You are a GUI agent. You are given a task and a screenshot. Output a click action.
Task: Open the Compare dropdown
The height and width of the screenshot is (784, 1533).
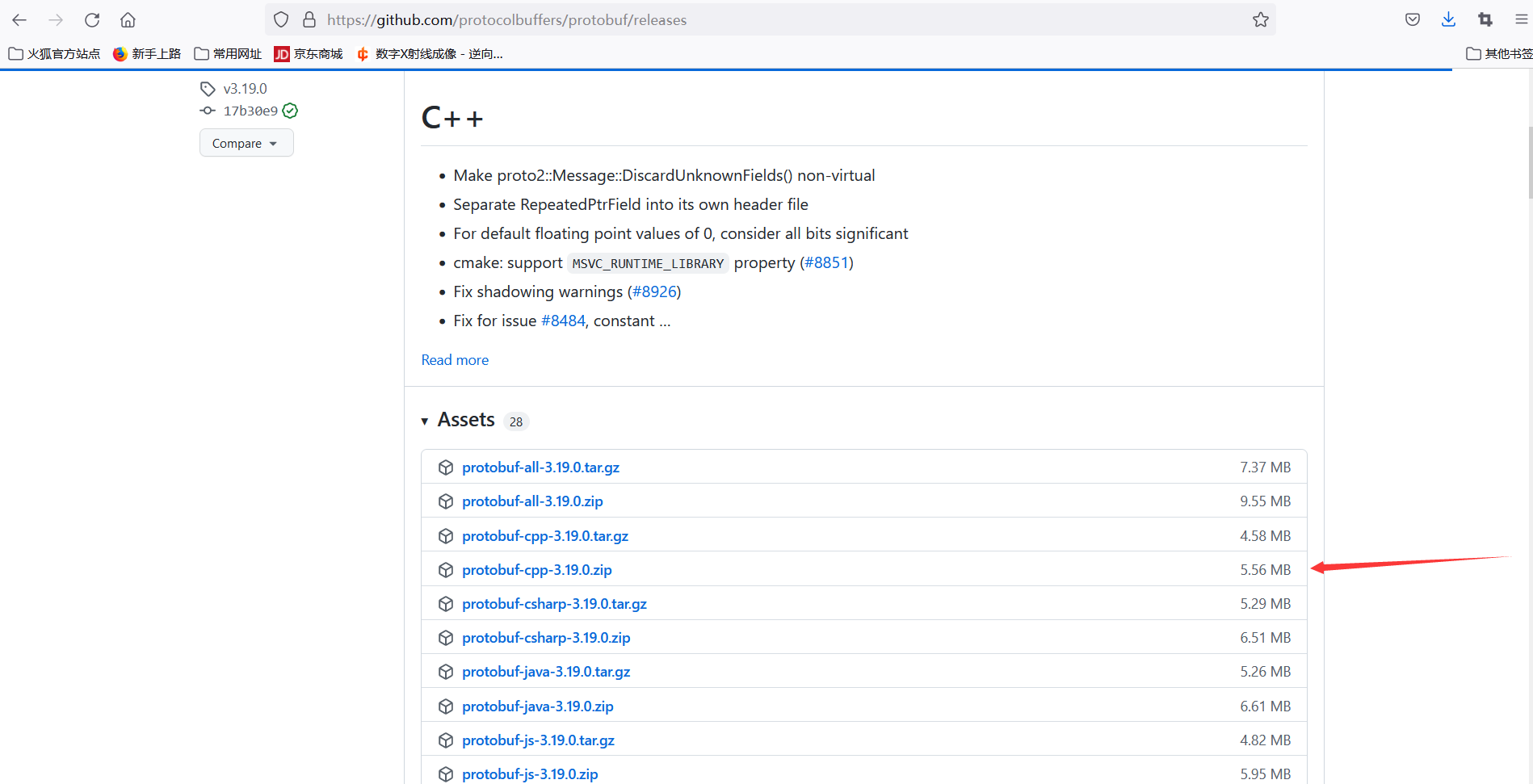[246, 143]
